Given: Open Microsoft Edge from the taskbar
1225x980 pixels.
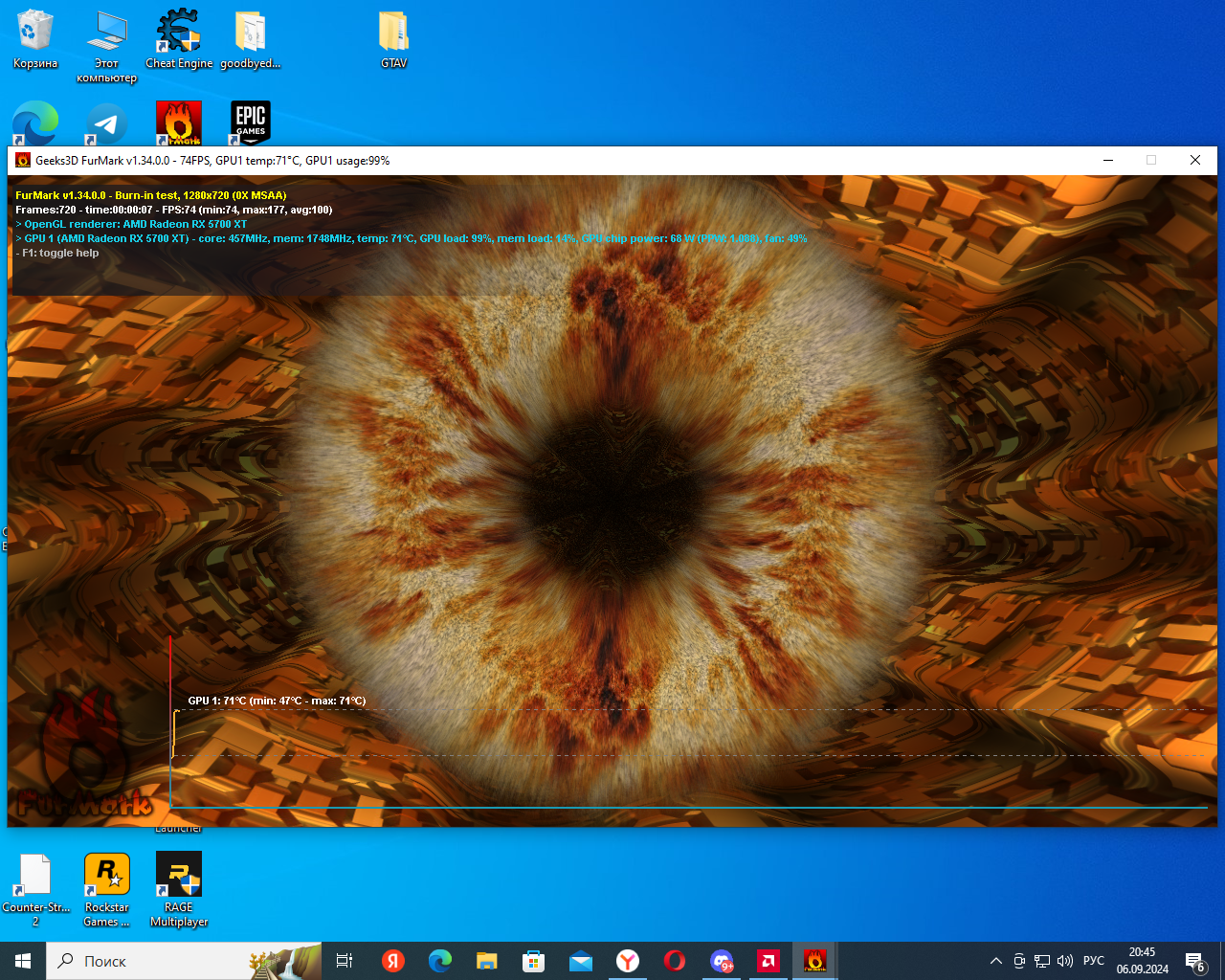Looking at the screenshot, I should click(439, 961).
